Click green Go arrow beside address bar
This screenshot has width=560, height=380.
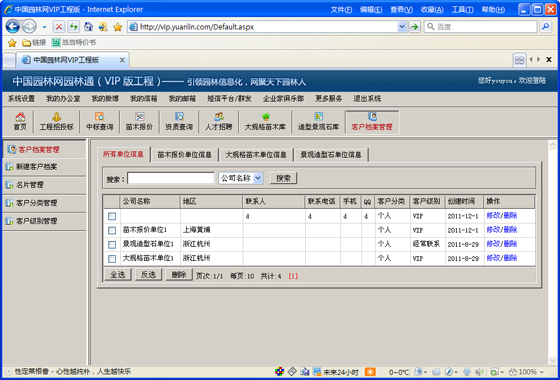[x=414, y=26]
